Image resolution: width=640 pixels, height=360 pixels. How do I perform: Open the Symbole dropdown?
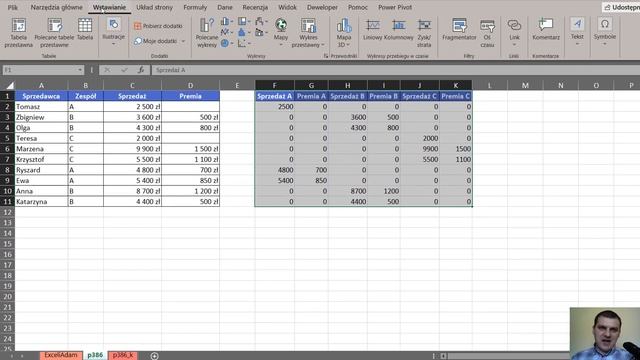604,32
